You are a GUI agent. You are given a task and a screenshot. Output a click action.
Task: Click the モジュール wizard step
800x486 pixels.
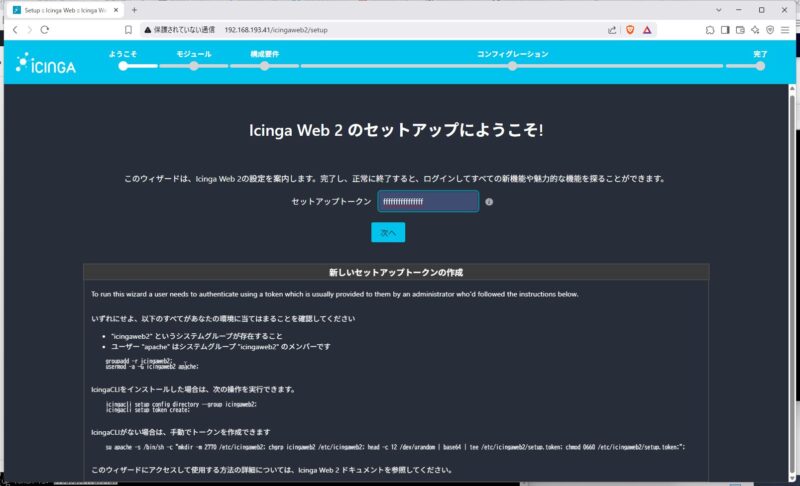(x=194, y=60)
